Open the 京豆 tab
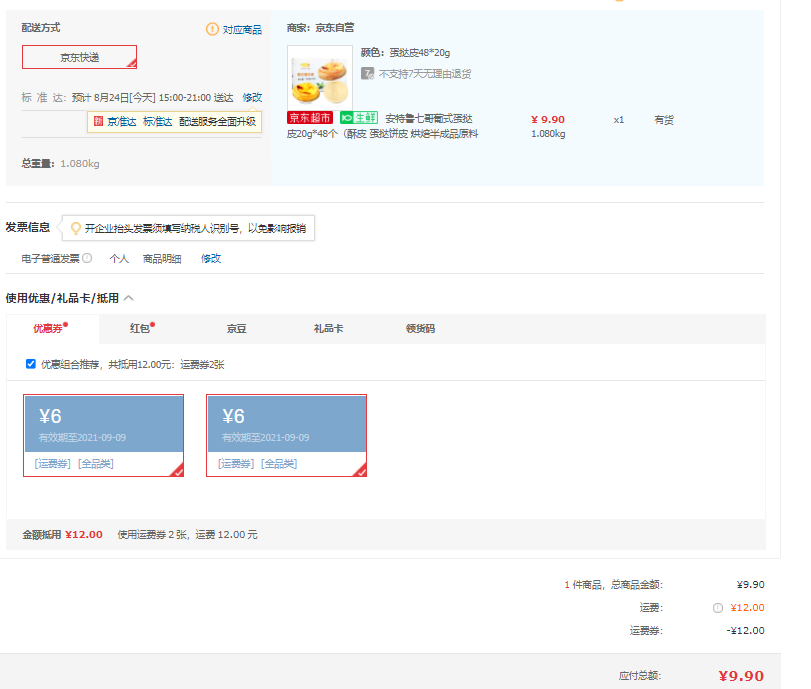Viewport: 811px width, 689px height. [236, 328]
